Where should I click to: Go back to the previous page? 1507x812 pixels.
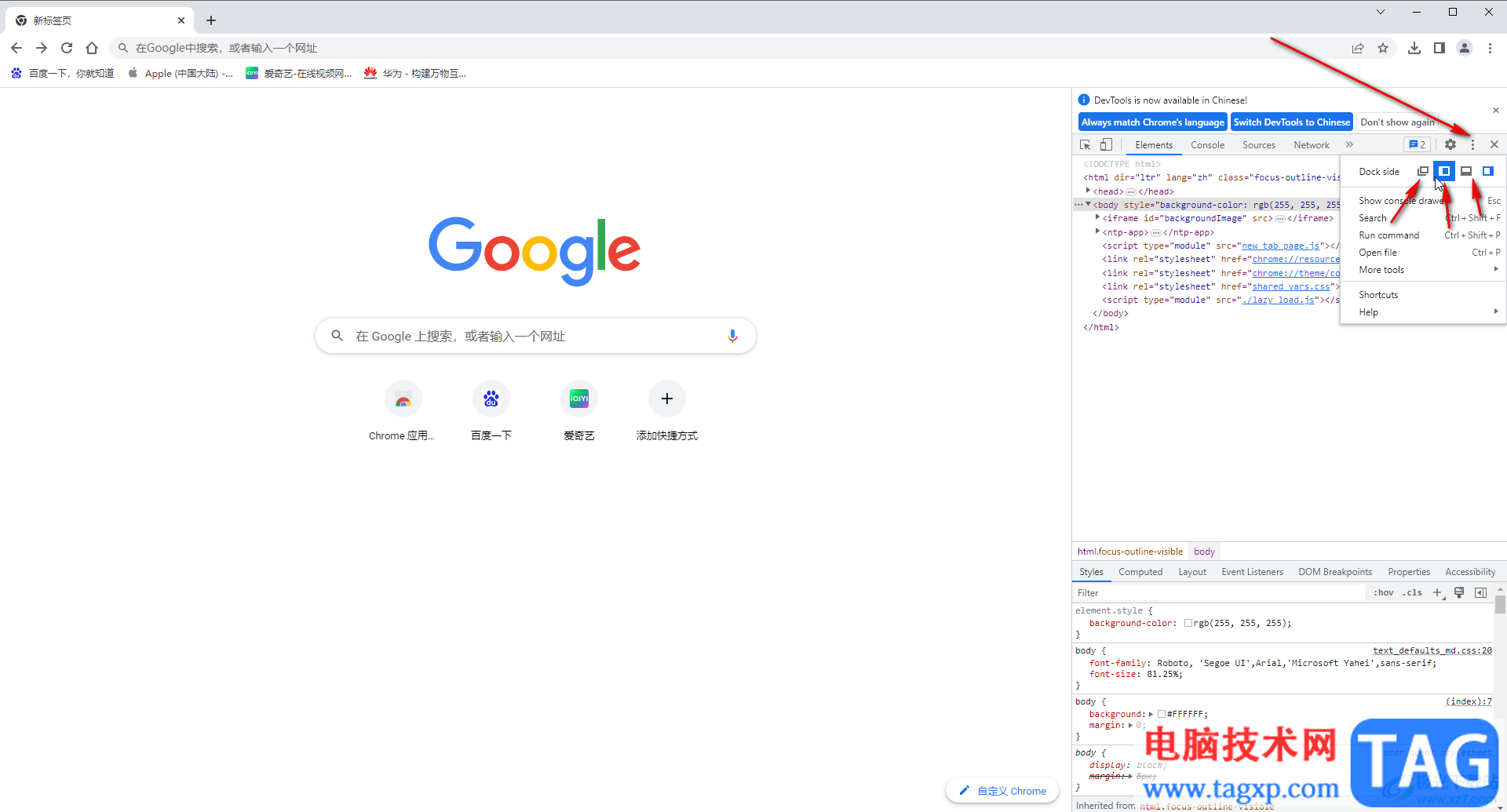tap(16, 48)
